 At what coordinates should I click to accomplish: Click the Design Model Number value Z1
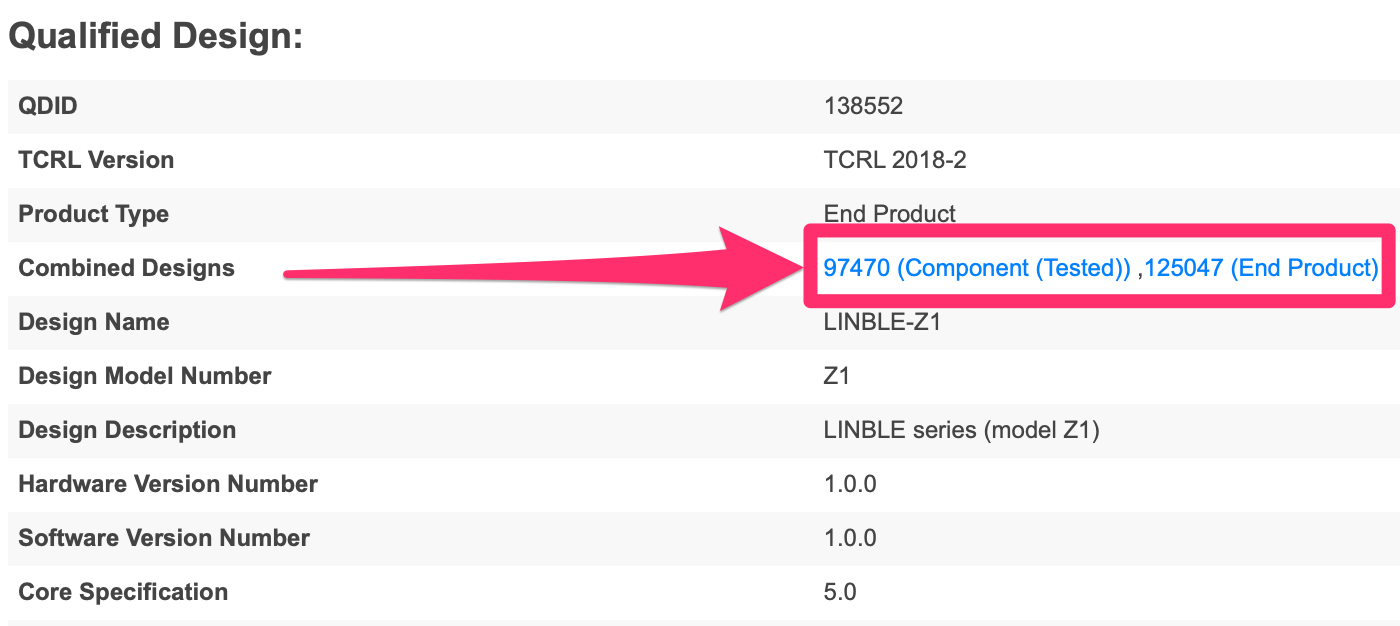pyautogui.click(x=836, y=376)
